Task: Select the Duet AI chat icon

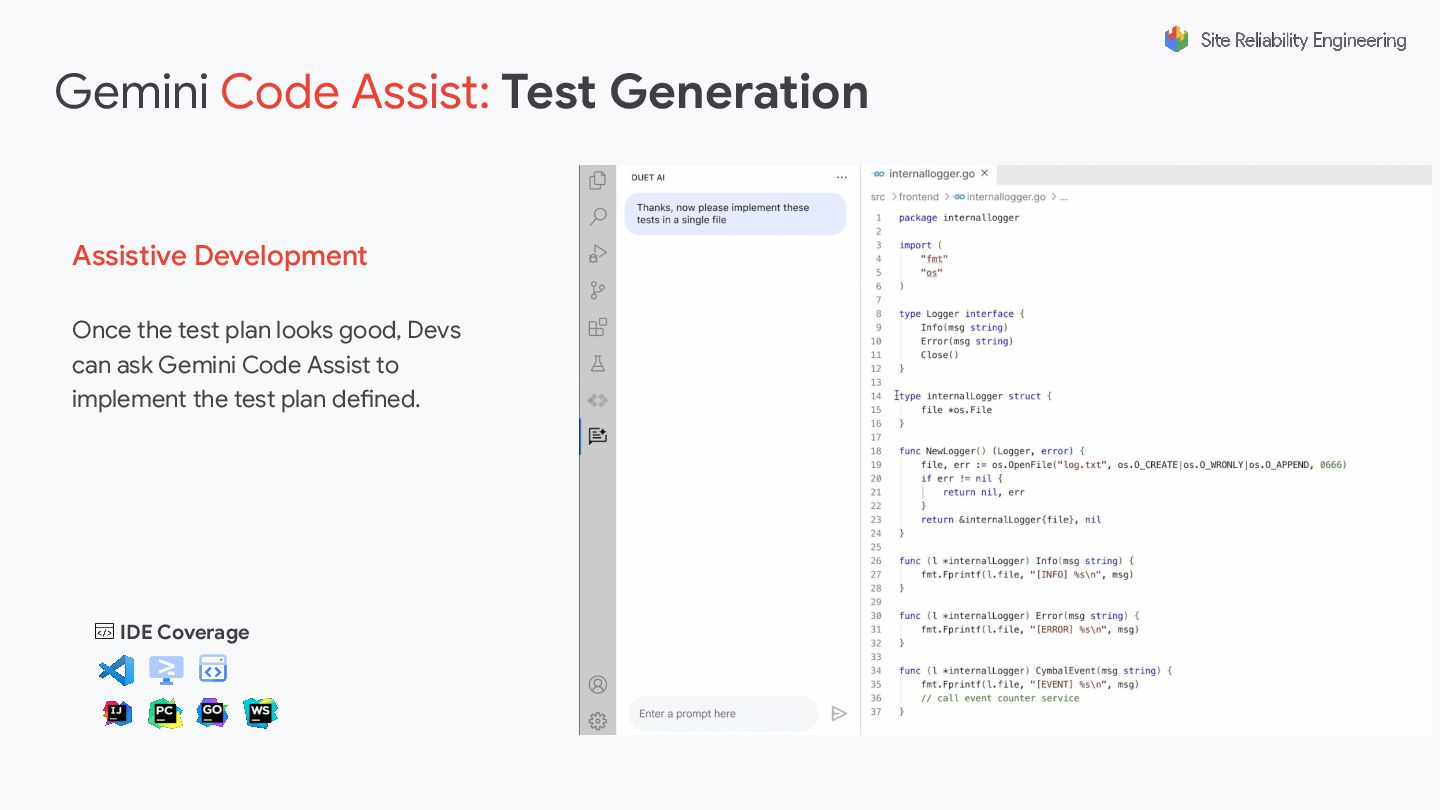Action: 598,436
